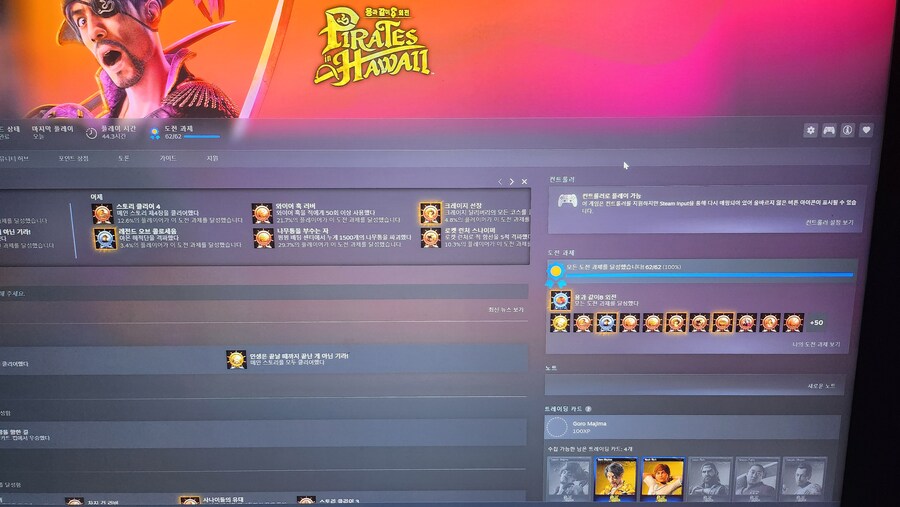Click the 컨트롤러로 플레이 가능 heading
900x507 pixels.
pyautogui.click(x=611, y=196)
